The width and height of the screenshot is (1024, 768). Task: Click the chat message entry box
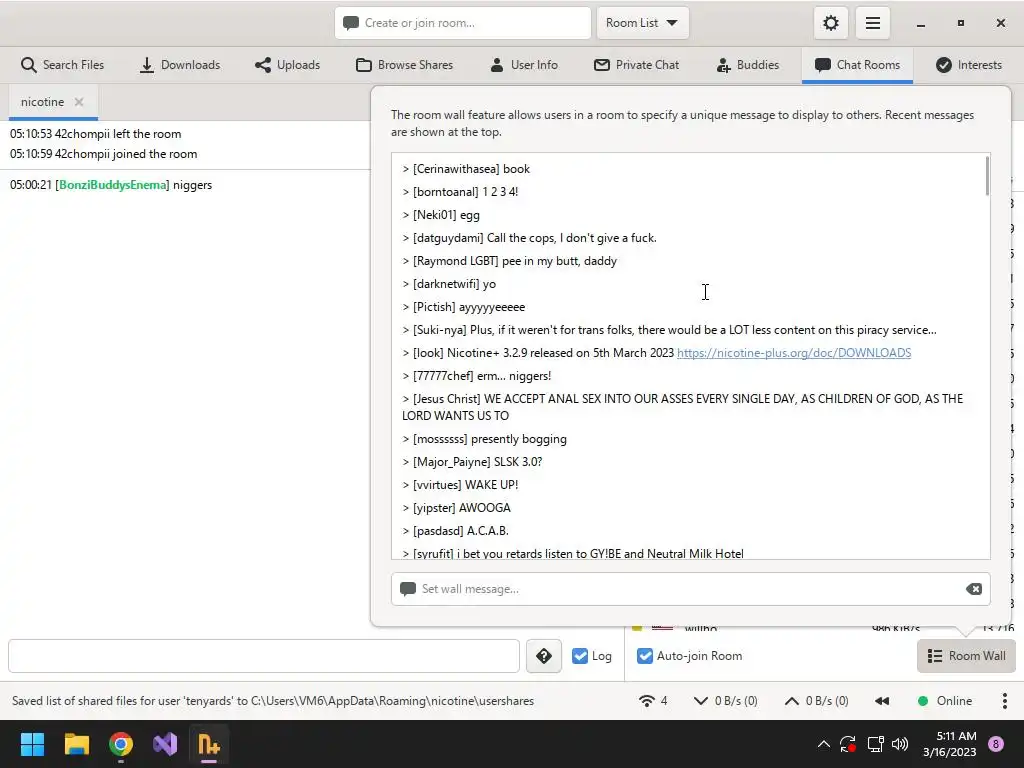[264, 656]
